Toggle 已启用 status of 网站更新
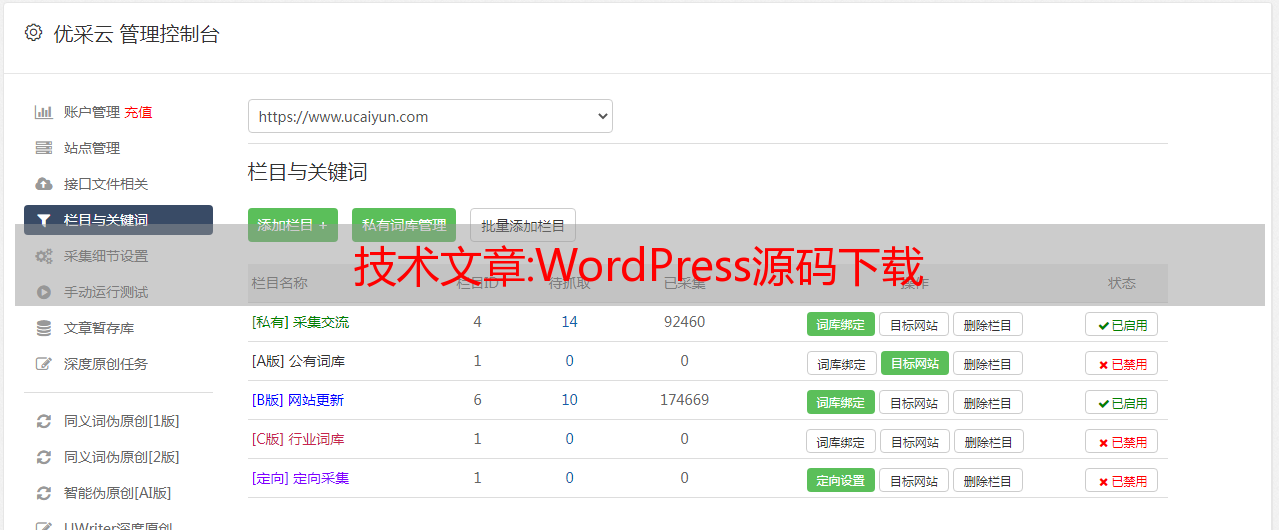The image size is (1279, 530). coord(1122,402)
